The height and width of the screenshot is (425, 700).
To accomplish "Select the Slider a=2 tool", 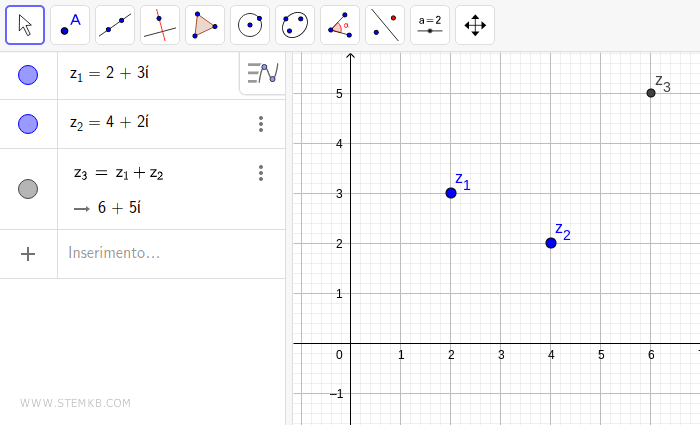I will pos(430,25).
